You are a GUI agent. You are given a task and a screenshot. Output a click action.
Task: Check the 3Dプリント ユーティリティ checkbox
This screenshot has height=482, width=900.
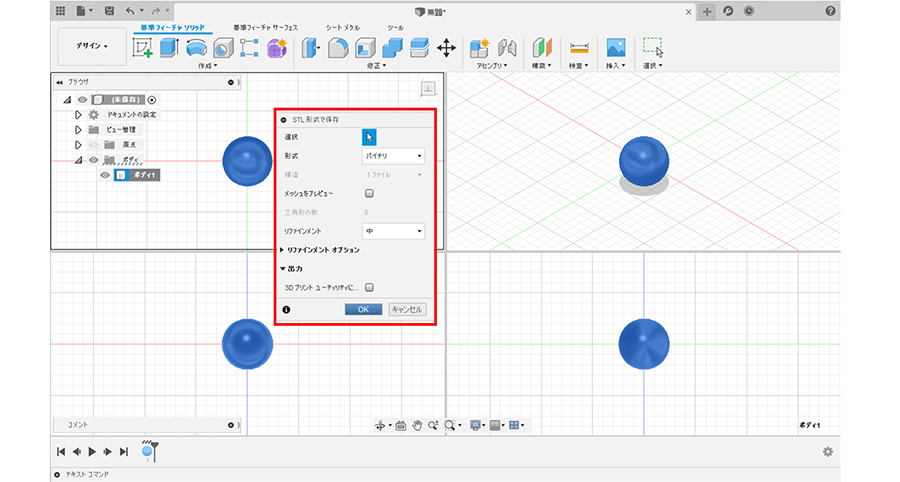click(x=369, y=287)
